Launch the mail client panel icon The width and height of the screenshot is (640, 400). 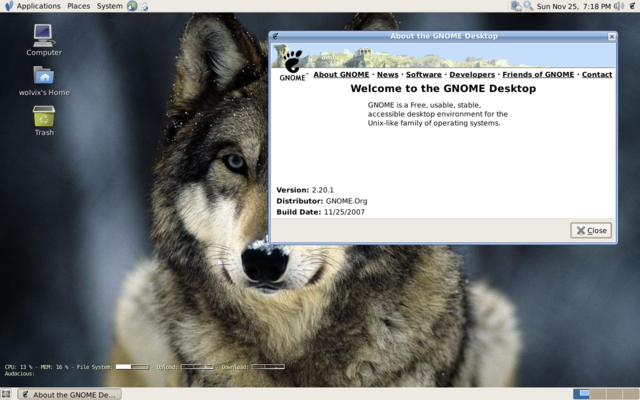pyautogui.click(x=144, y=7)
